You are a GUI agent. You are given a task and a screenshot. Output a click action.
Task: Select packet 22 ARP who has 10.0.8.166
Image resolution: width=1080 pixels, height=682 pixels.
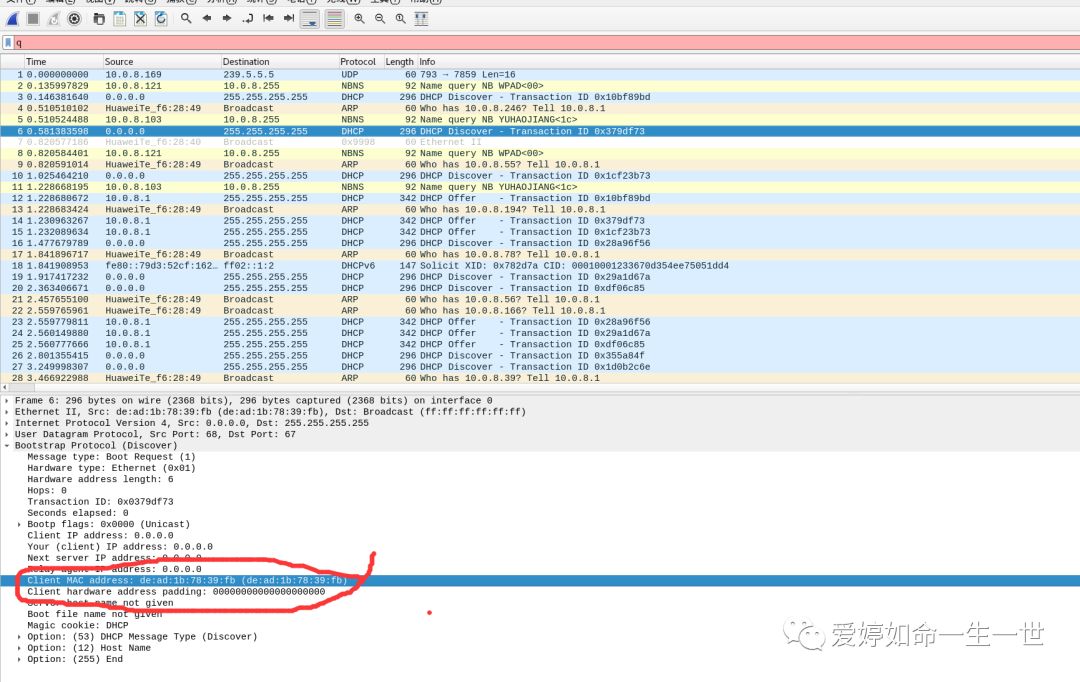click(x=540, y=311)
